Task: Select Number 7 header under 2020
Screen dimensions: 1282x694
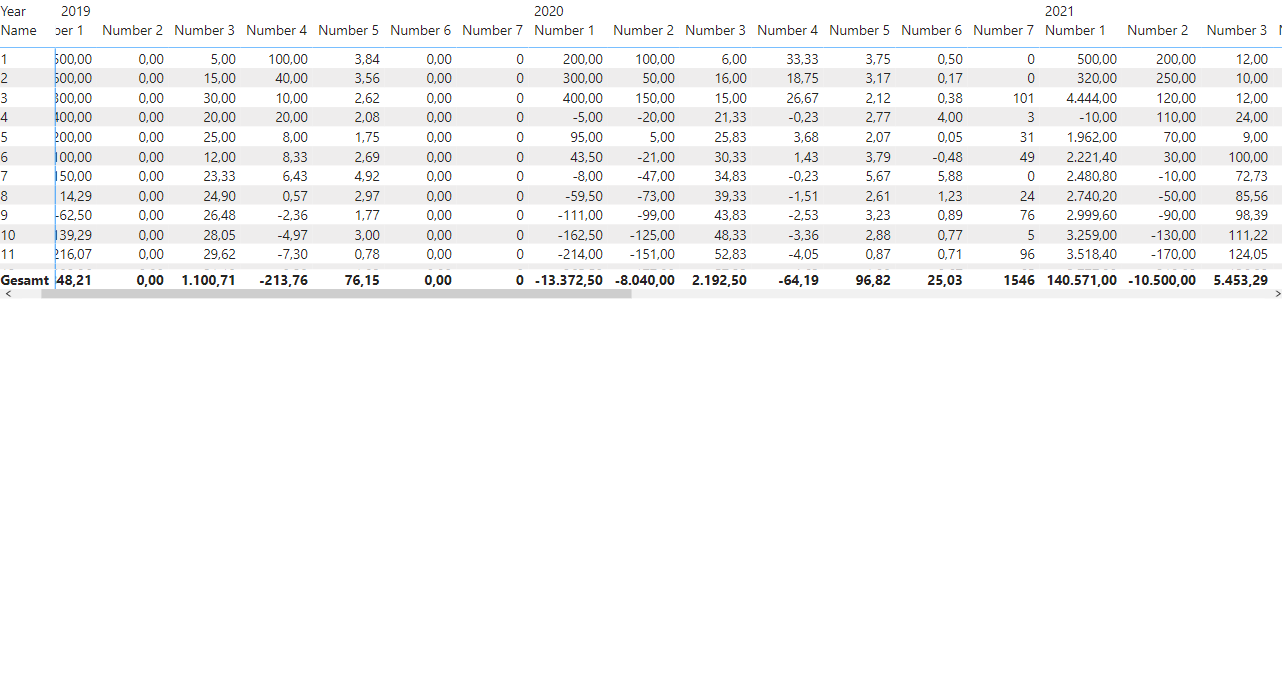Action: click(1004, 30)
